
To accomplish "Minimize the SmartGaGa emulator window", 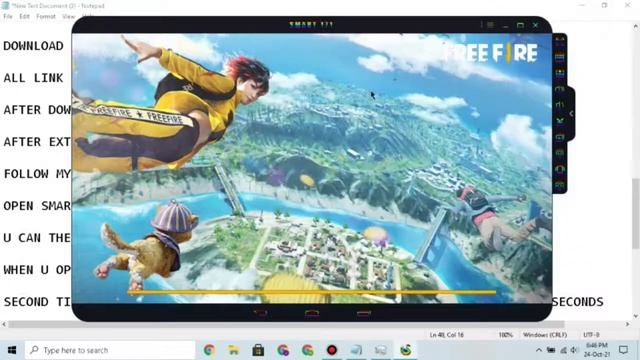I will pos(505,25).
